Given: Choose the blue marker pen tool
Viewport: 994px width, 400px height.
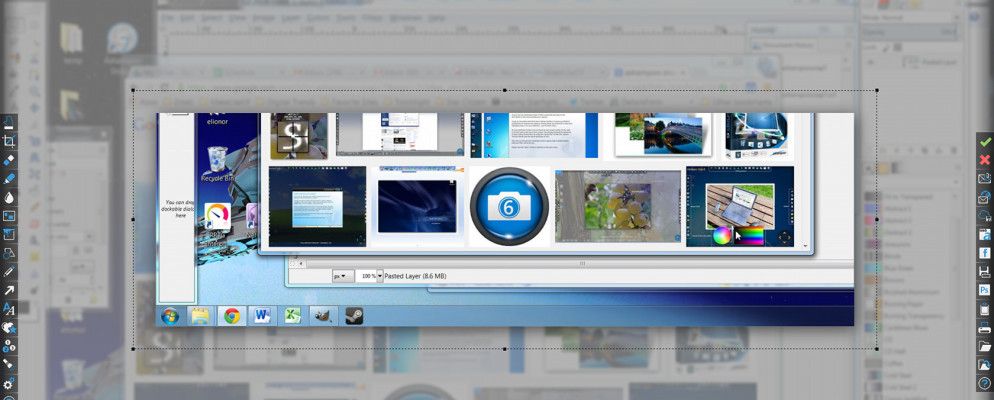Looking at the screenshot, I should point(9,178).
